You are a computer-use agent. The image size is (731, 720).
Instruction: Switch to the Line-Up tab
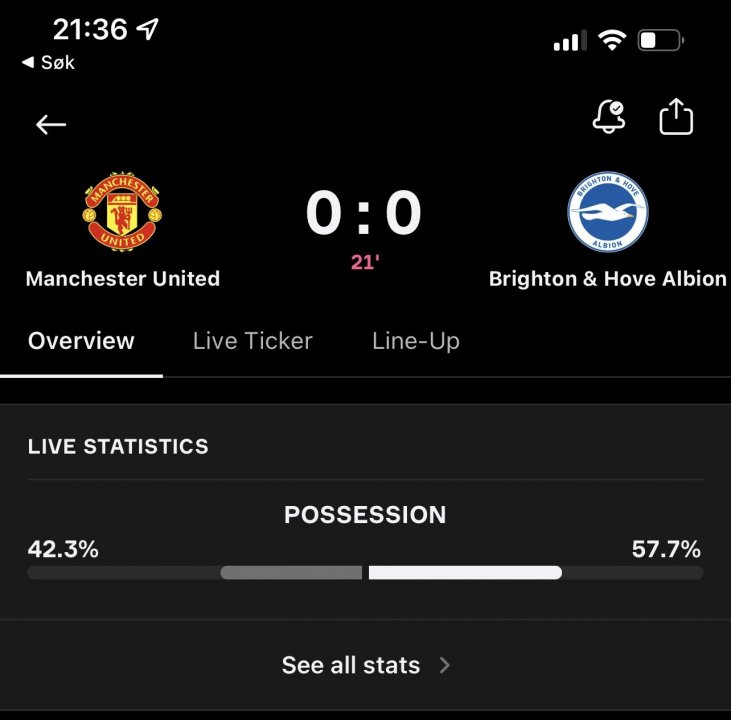(x=415, y=341)
